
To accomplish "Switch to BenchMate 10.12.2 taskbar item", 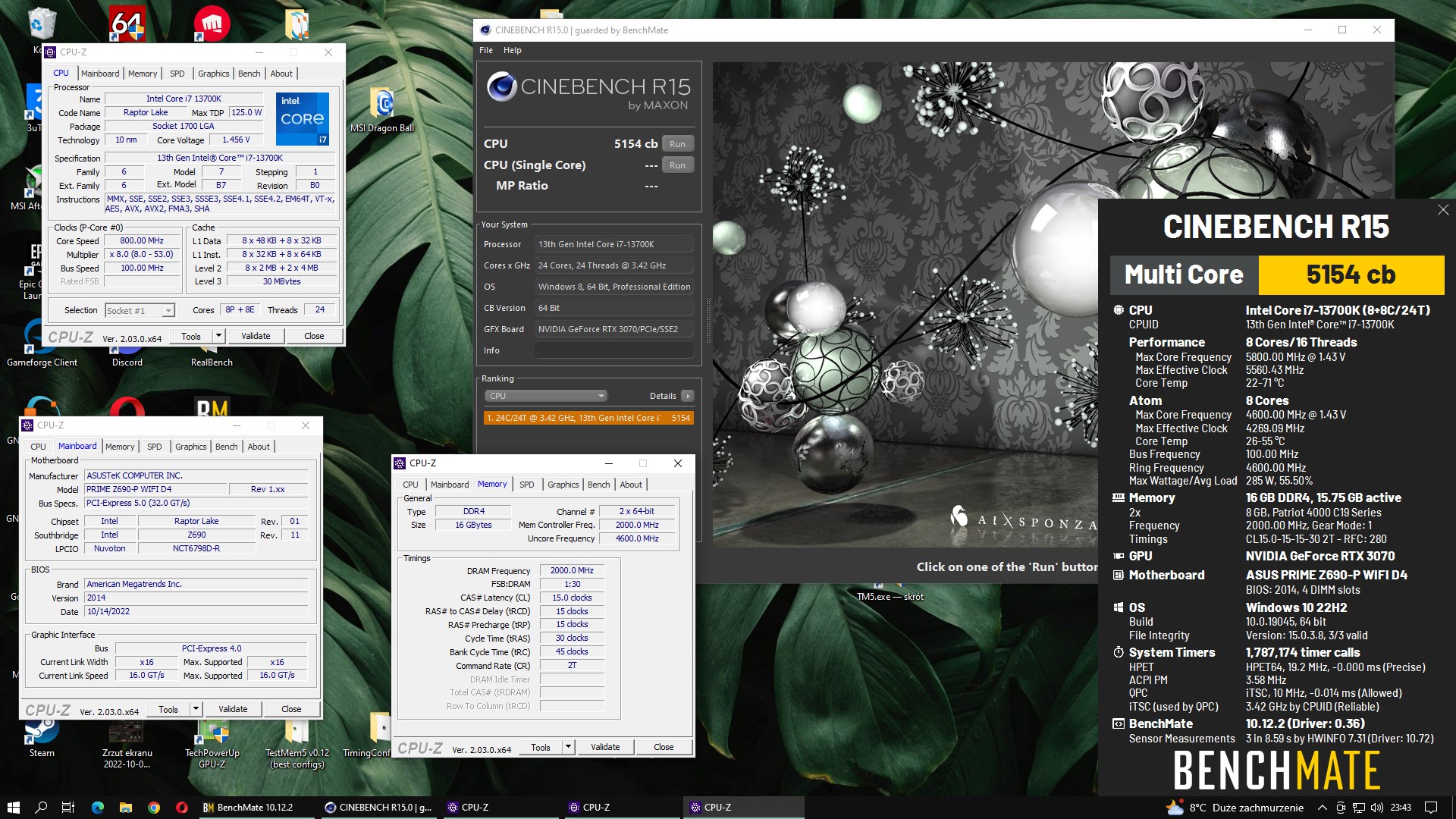I will pos(254,808).
